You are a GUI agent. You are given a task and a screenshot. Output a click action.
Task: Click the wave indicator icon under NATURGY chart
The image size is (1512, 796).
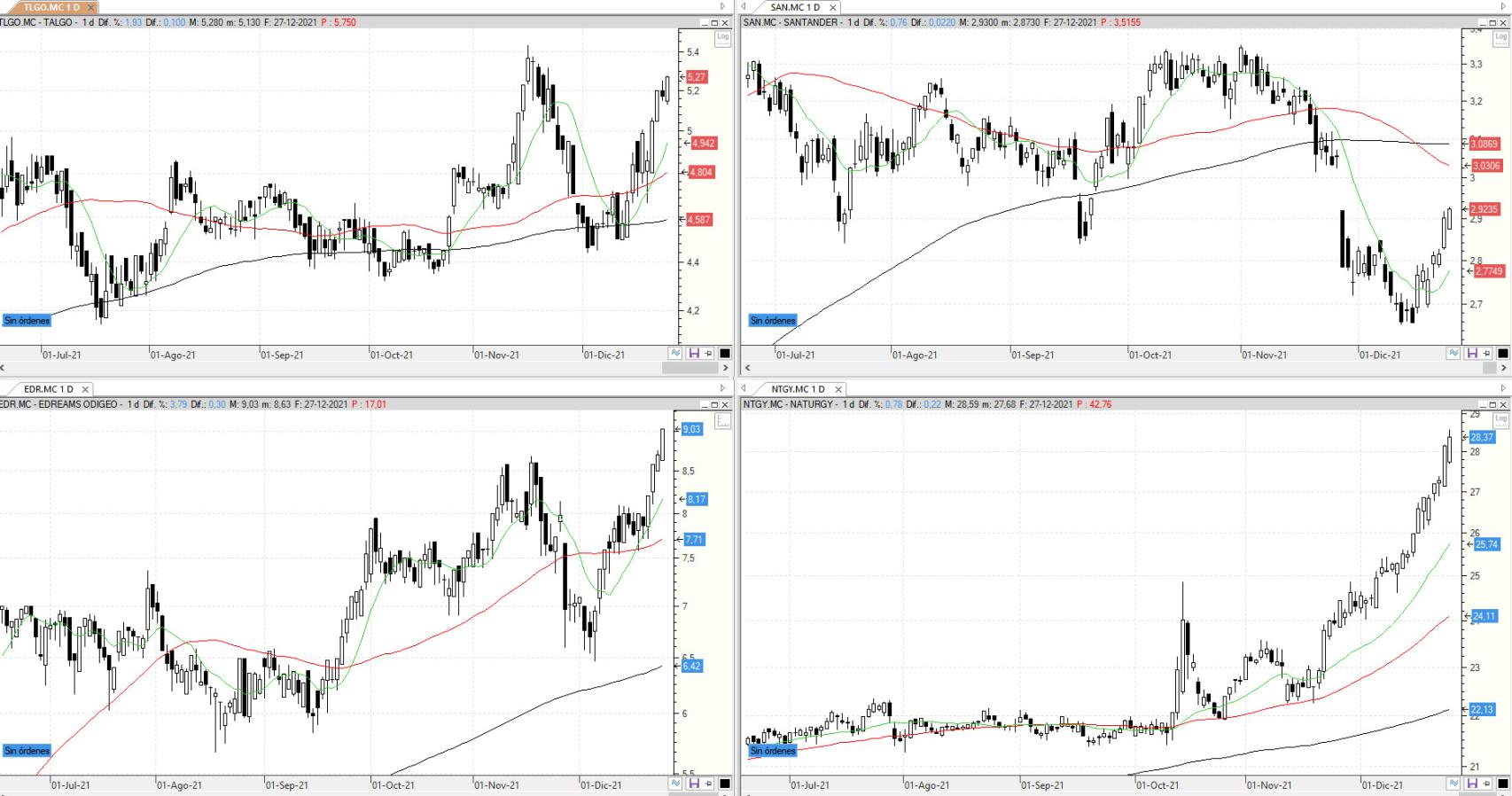point(1454,784)
